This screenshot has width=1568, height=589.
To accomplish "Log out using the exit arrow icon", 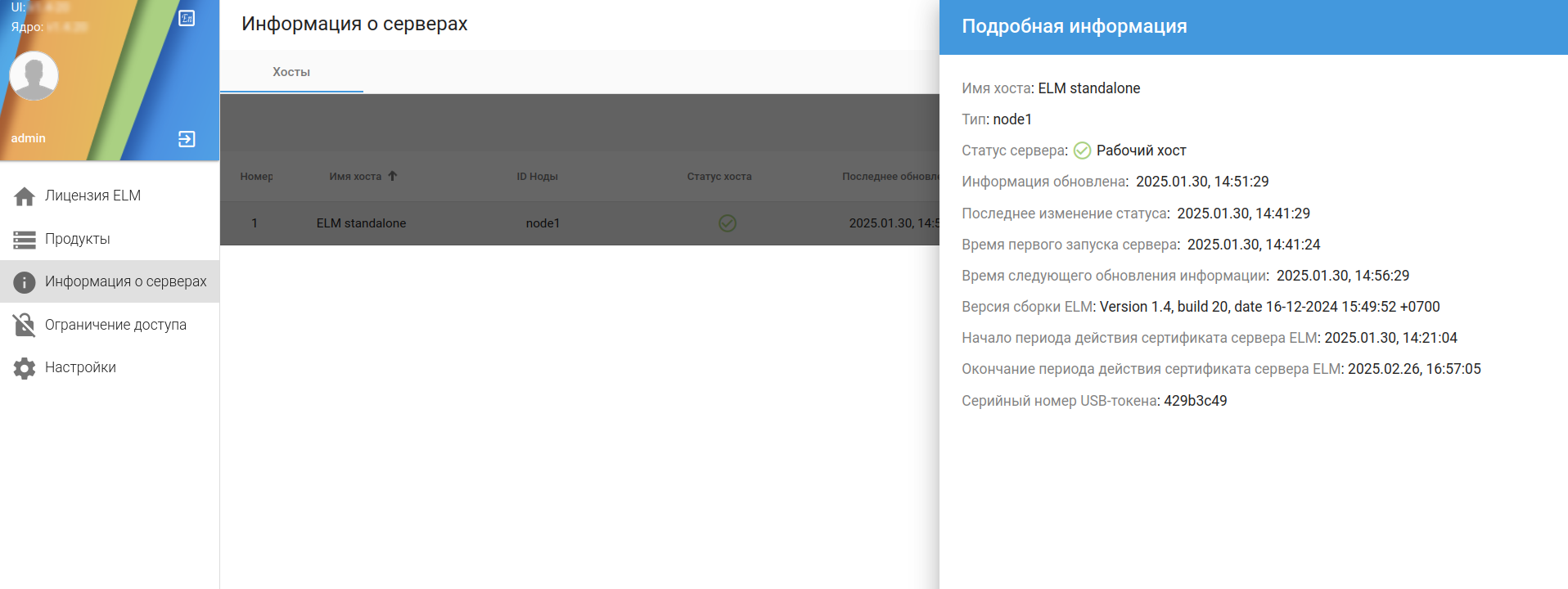I will point(187,139).
